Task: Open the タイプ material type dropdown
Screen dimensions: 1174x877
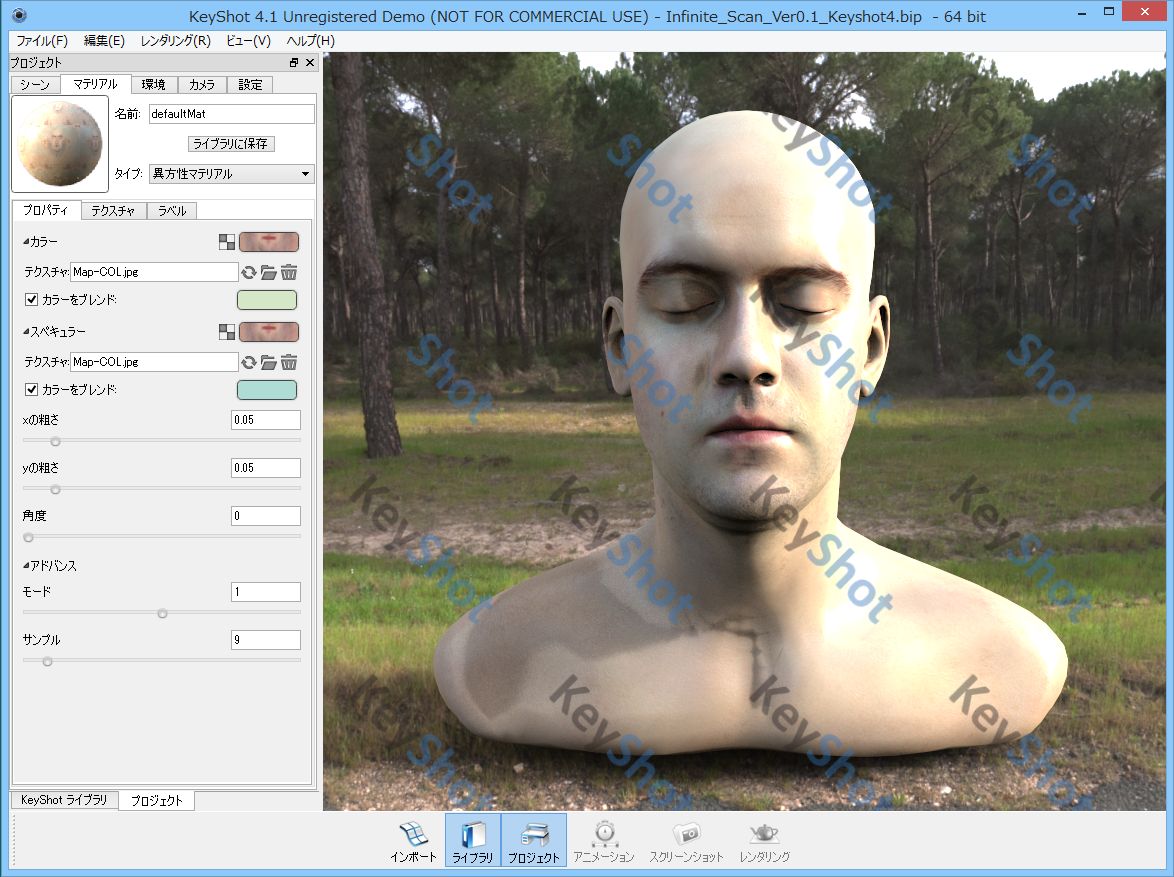Action: 231,174
